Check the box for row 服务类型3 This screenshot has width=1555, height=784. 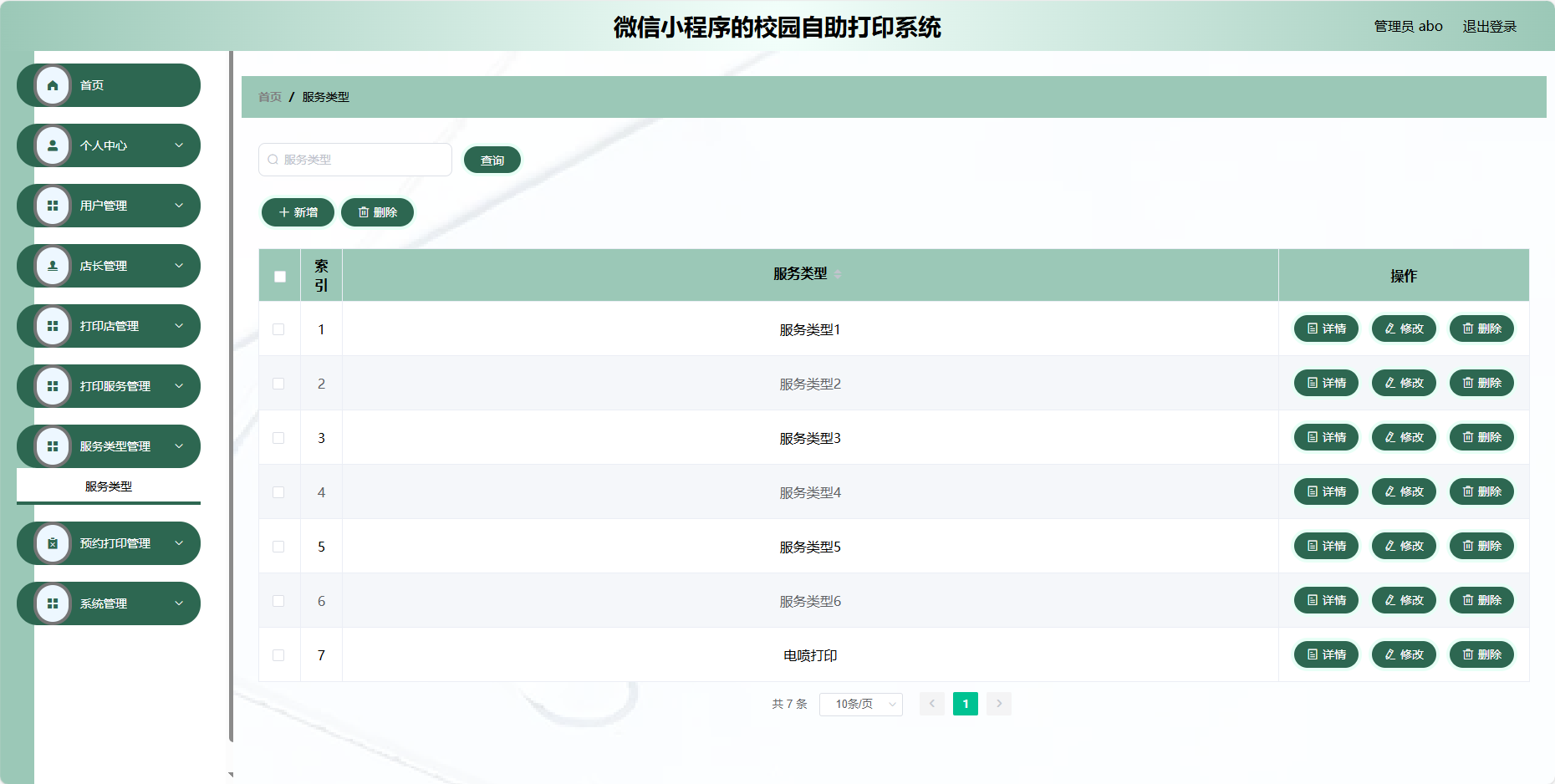pyautogui.click(x=278, y=438)
